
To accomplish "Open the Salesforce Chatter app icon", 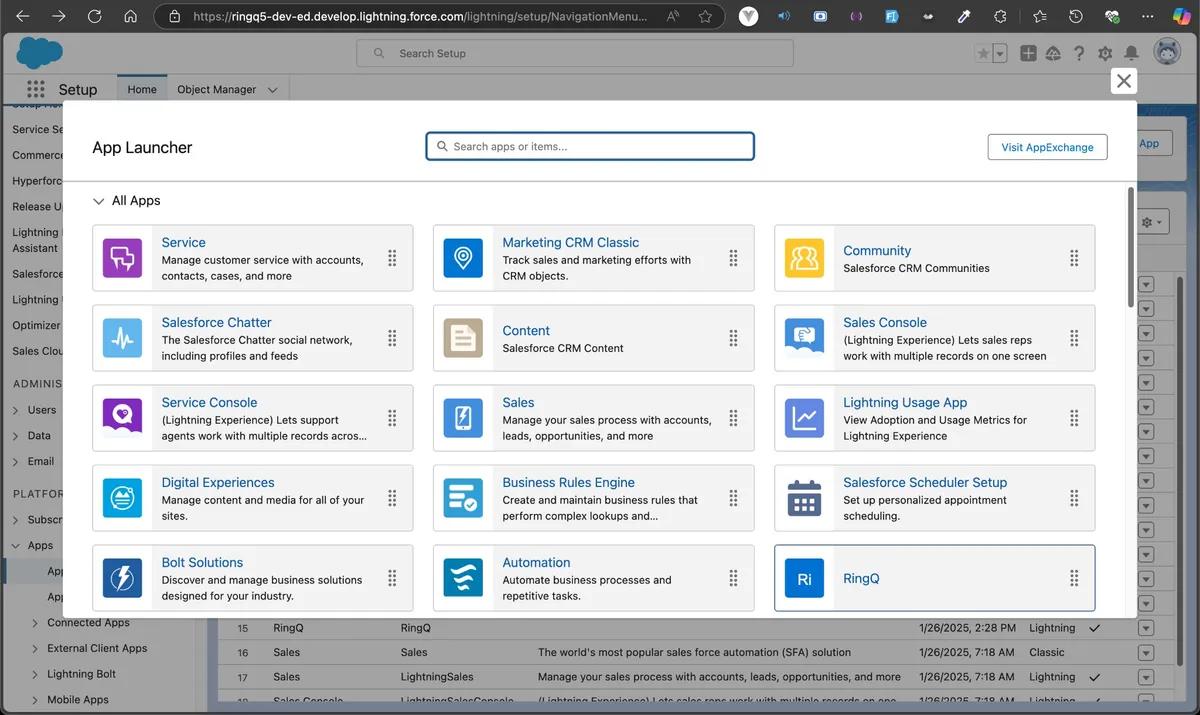I will coord(123,338).
